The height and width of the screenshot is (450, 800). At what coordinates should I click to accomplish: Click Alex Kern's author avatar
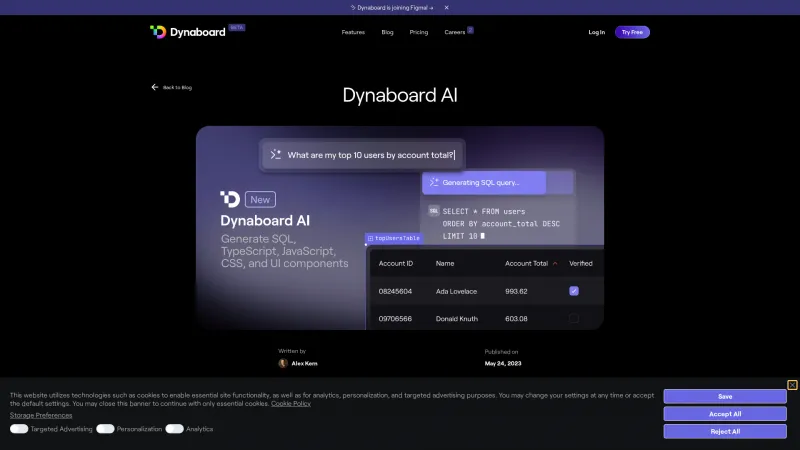coord(283,363)
